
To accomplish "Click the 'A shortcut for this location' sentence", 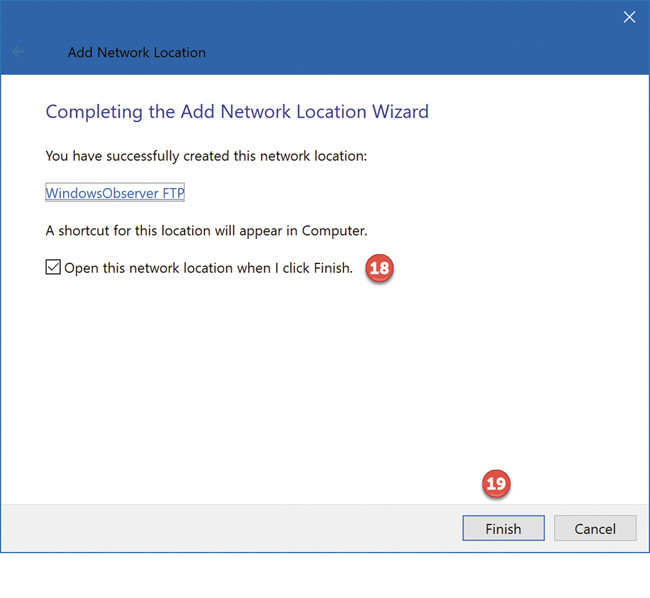I will point(206,230).
